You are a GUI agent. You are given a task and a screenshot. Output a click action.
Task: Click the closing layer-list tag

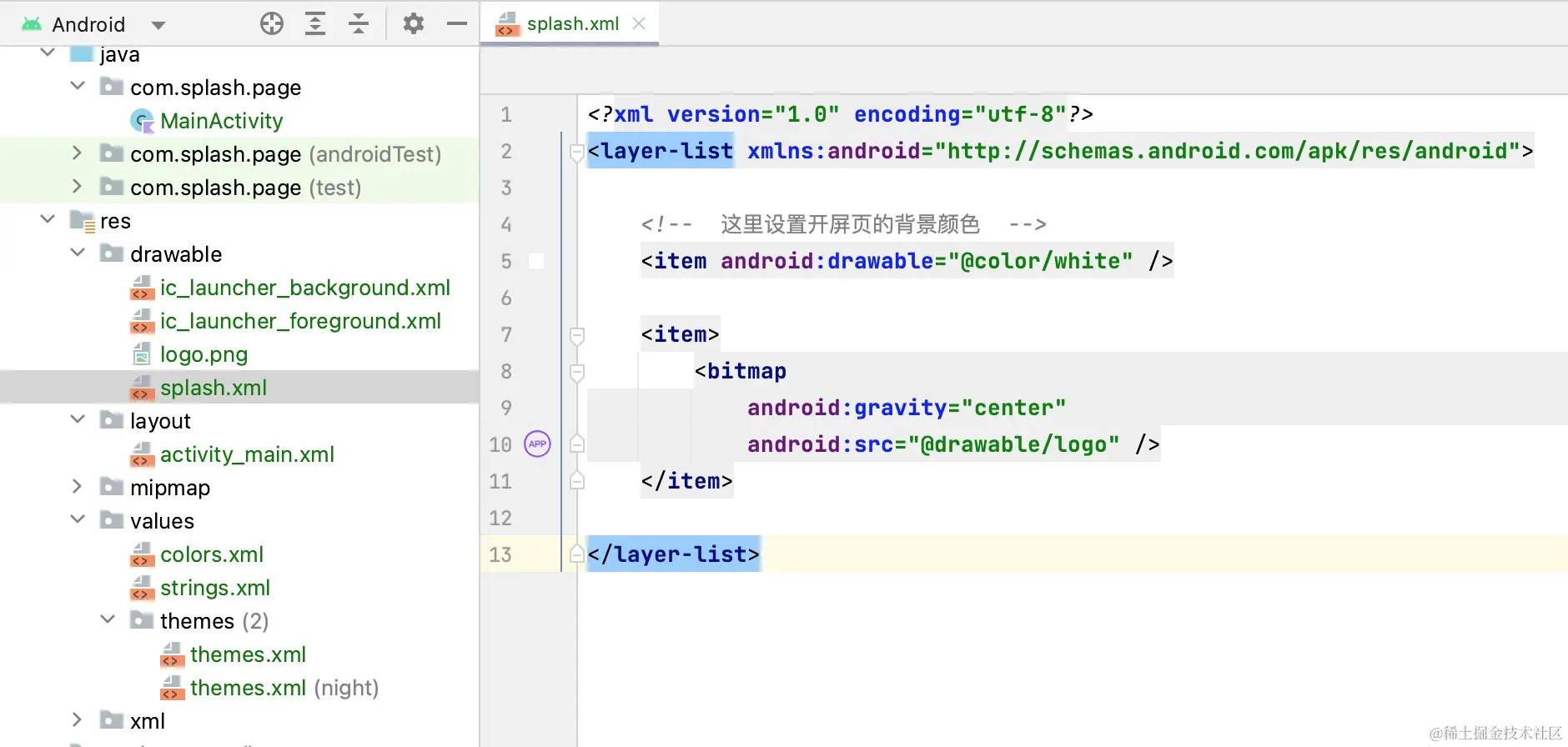pos(674,554)
